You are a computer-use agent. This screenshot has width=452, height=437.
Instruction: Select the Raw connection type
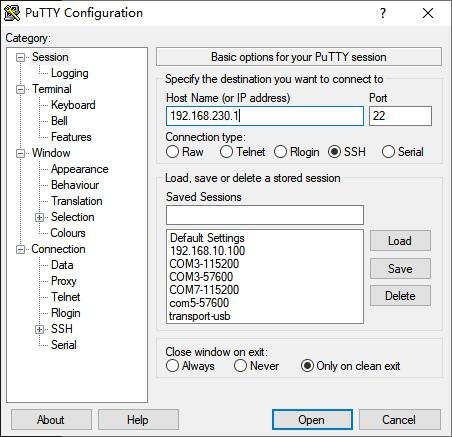172,152
